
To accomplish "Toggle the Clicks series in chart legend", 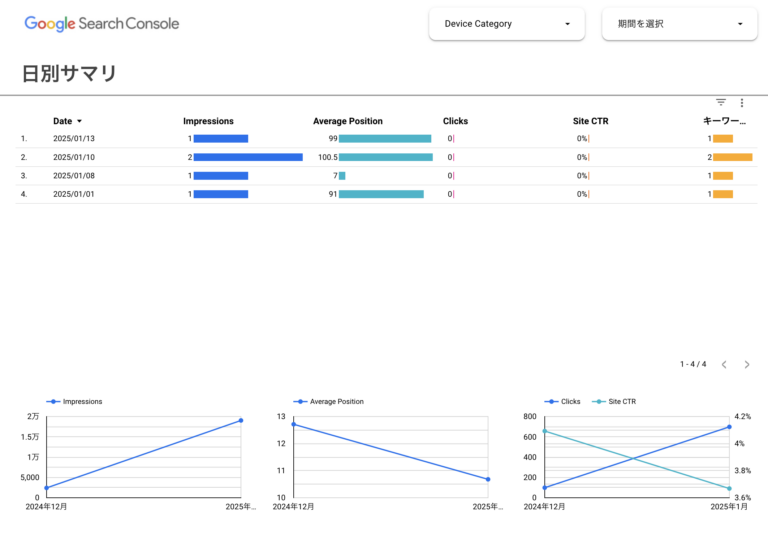I will 563,401.
